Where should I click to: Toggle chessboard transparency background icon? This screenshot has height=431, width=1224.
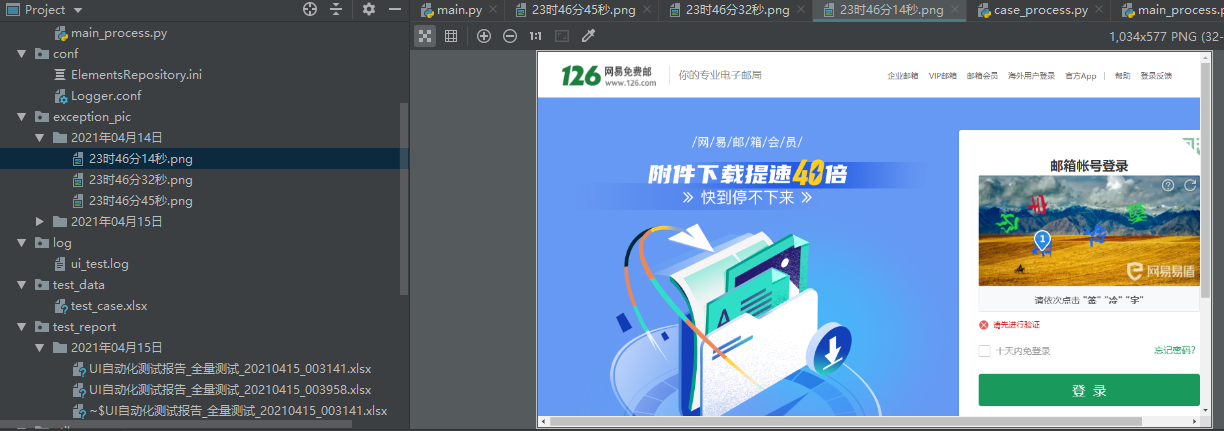(x=425, y=36)
